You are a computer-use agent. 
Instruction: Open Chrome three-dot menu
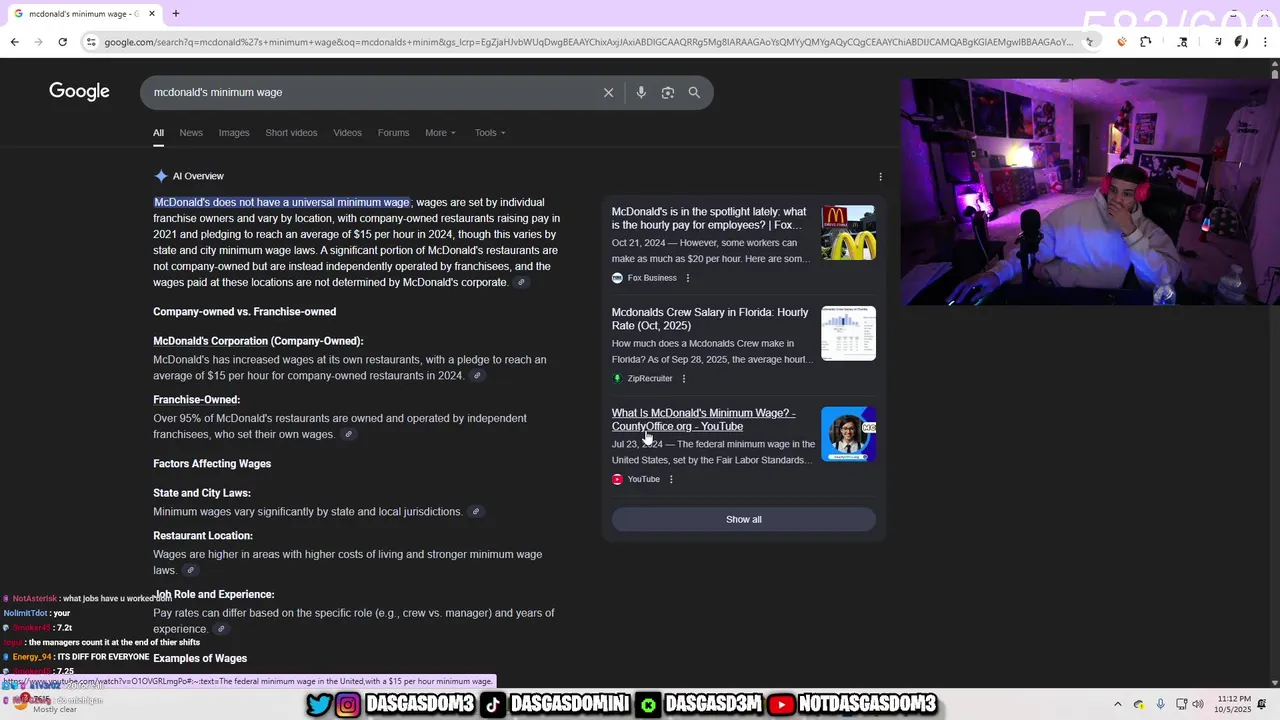pos(1265,42)
